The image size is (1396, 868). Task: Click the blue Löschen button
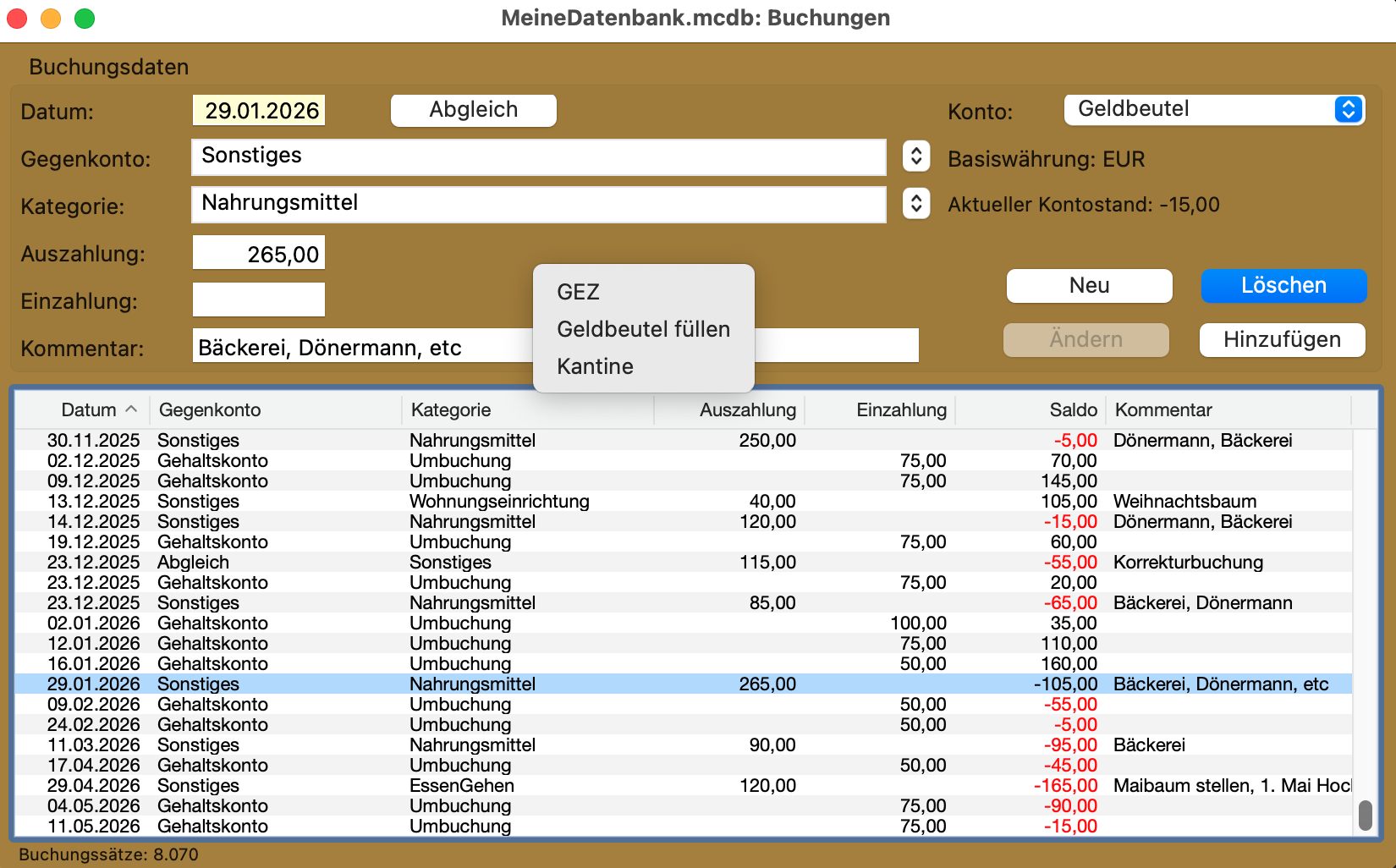click(1283, 286)
